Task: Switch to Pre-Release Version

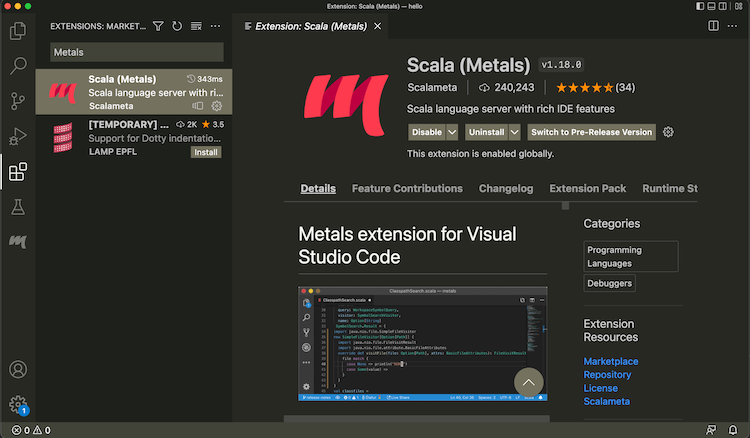Action: coord(591,132)
